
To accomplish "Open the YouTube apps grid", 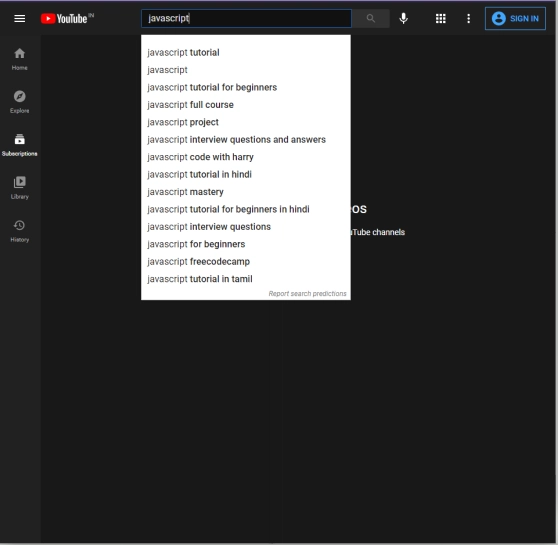I will click(x=441, y=19).
